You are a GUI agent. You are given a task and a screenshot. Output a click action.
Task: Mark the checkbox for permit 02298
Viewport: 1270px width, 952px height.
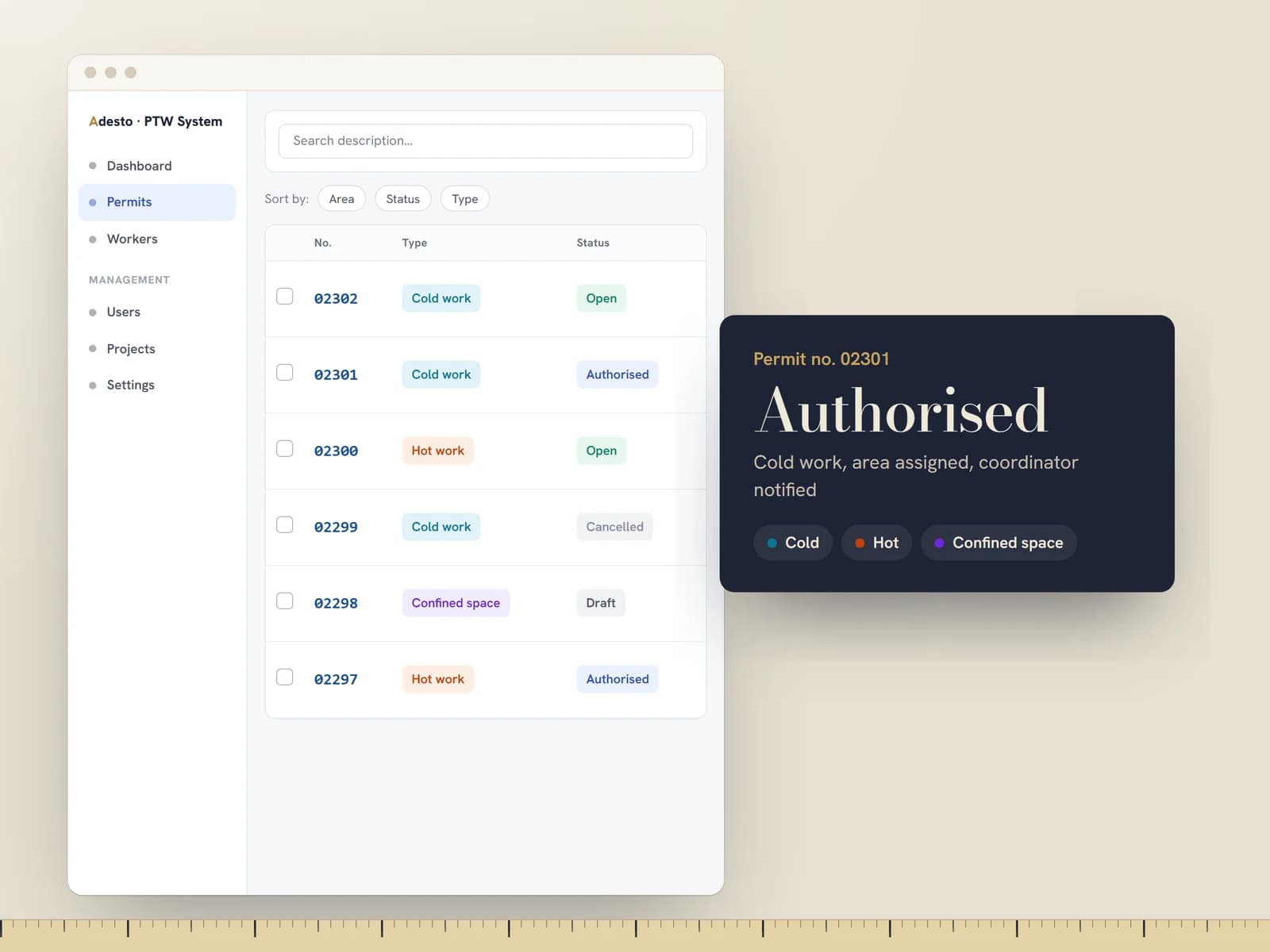click(x=284, y=601)
